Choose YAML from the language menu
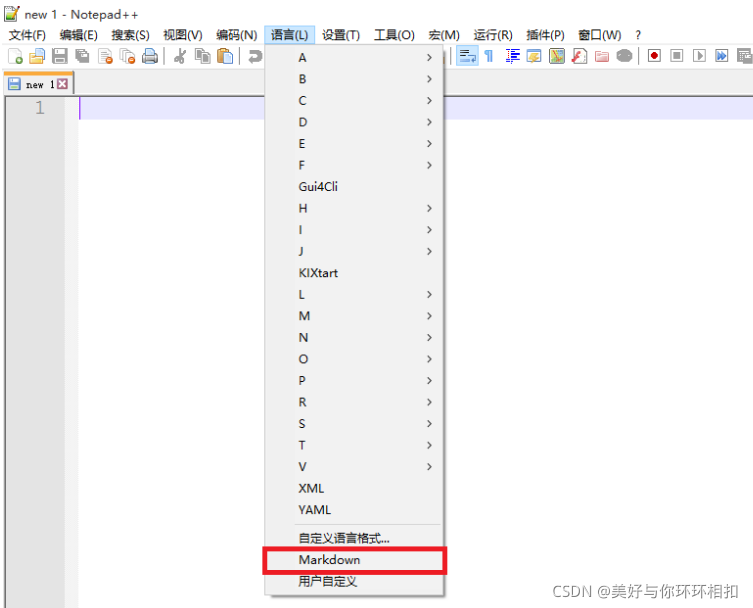Image resolution: width=753 pixels, height=608 pixels. tap(354, 510)
